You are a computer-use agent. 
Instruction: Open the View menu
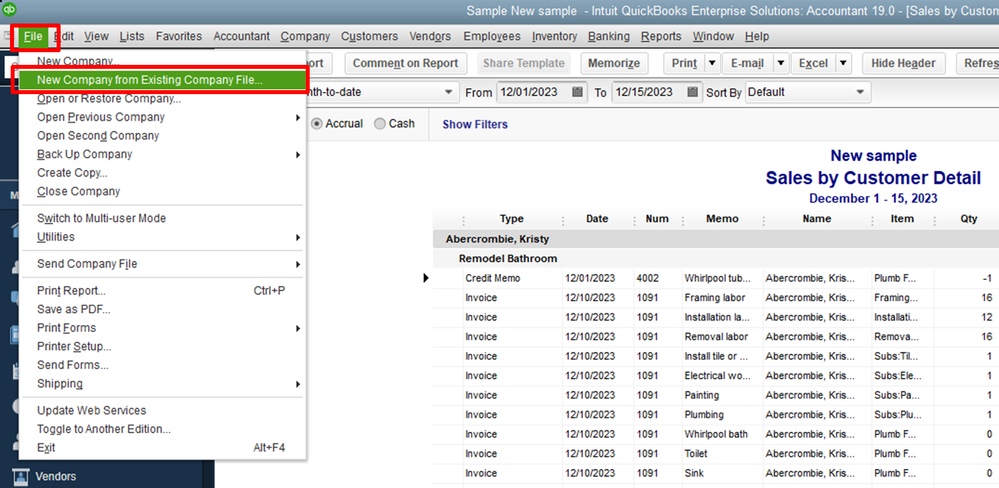pos(96,36)
